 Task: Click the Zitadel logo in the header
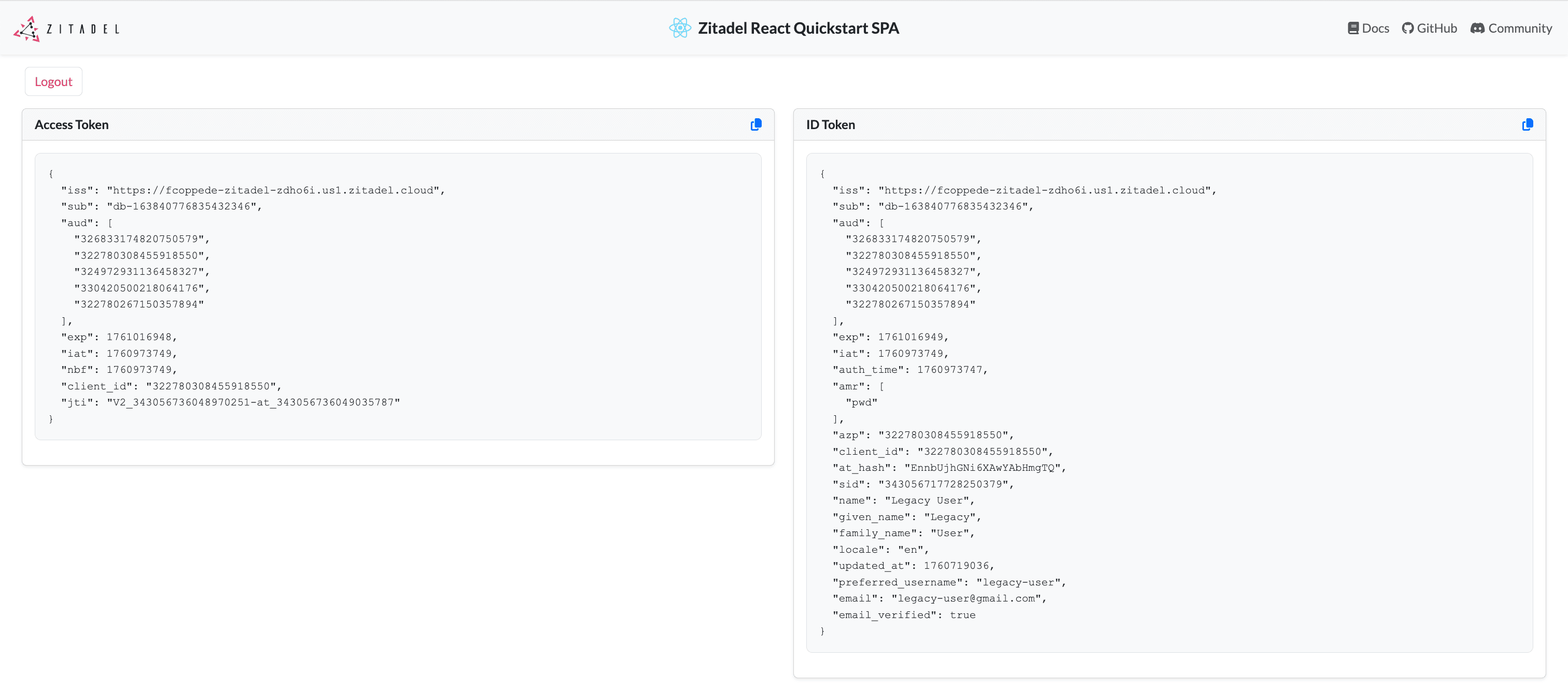pyautogui.click(x=65, y=27)
